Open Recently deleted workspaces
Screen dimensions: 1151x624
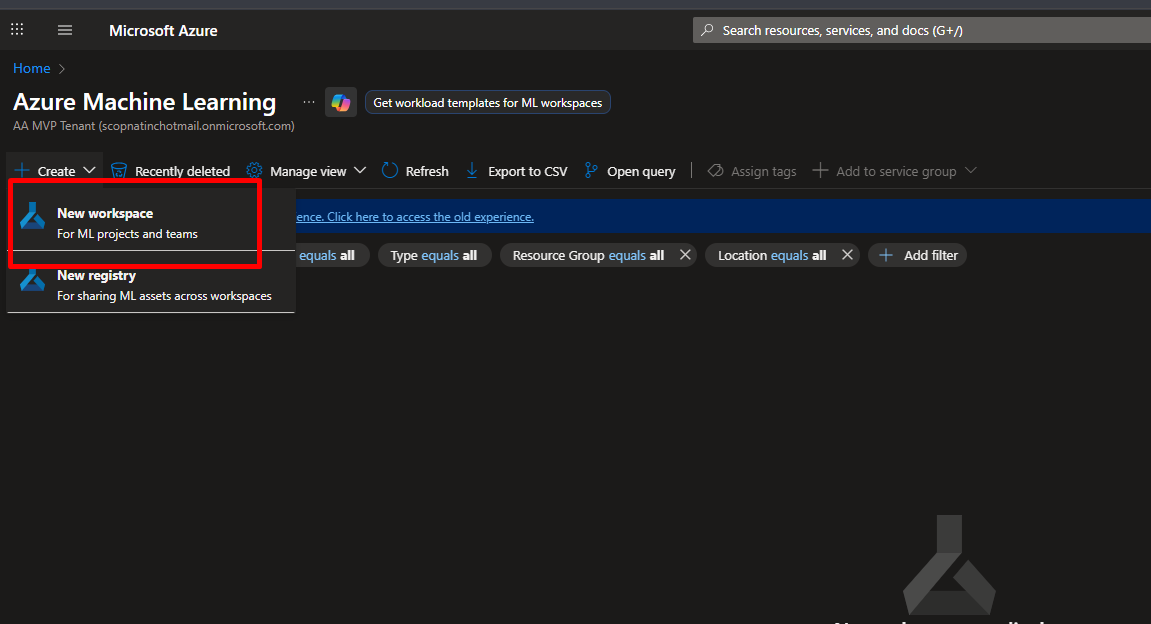(170, 171)
